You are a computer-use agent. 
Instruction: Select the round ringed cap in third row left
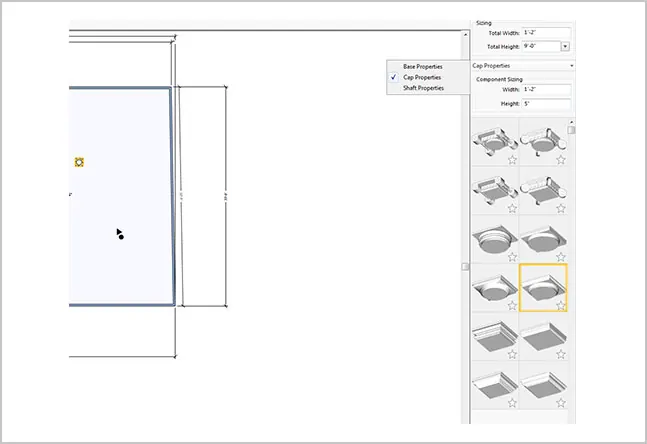point(495,239)
